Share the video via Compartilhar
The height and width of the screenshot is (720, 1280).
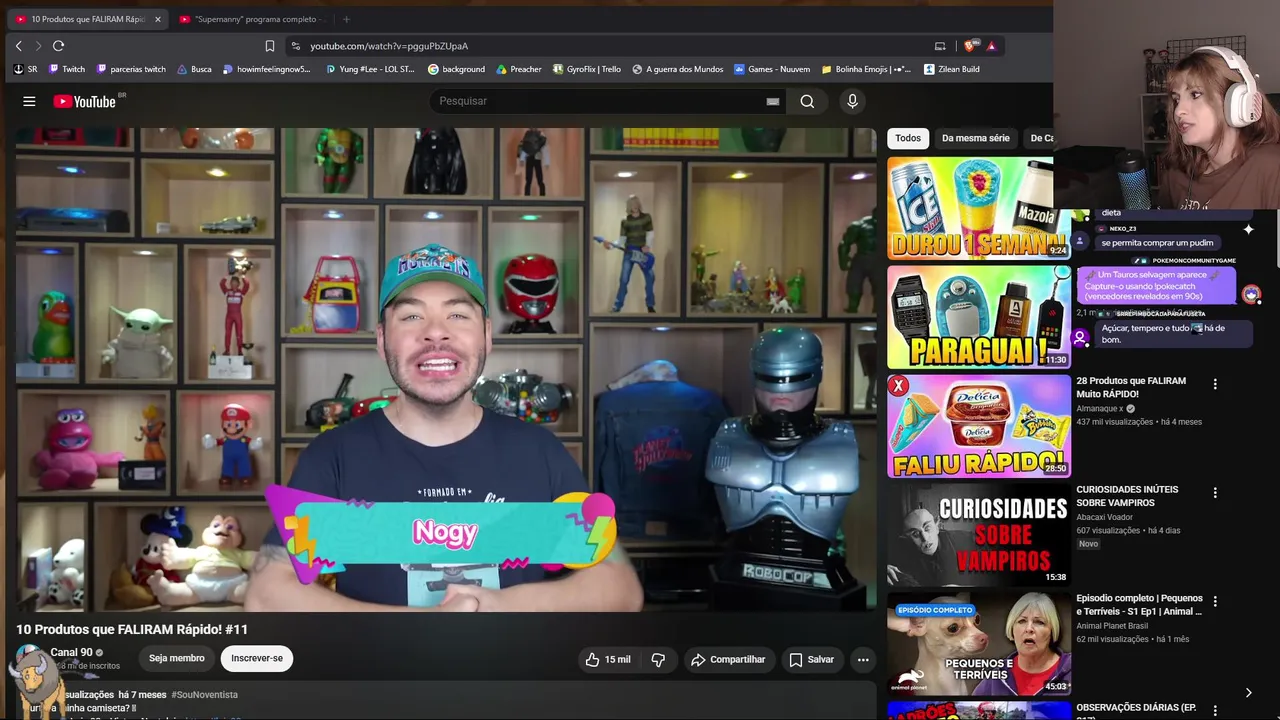coord(728,659)
